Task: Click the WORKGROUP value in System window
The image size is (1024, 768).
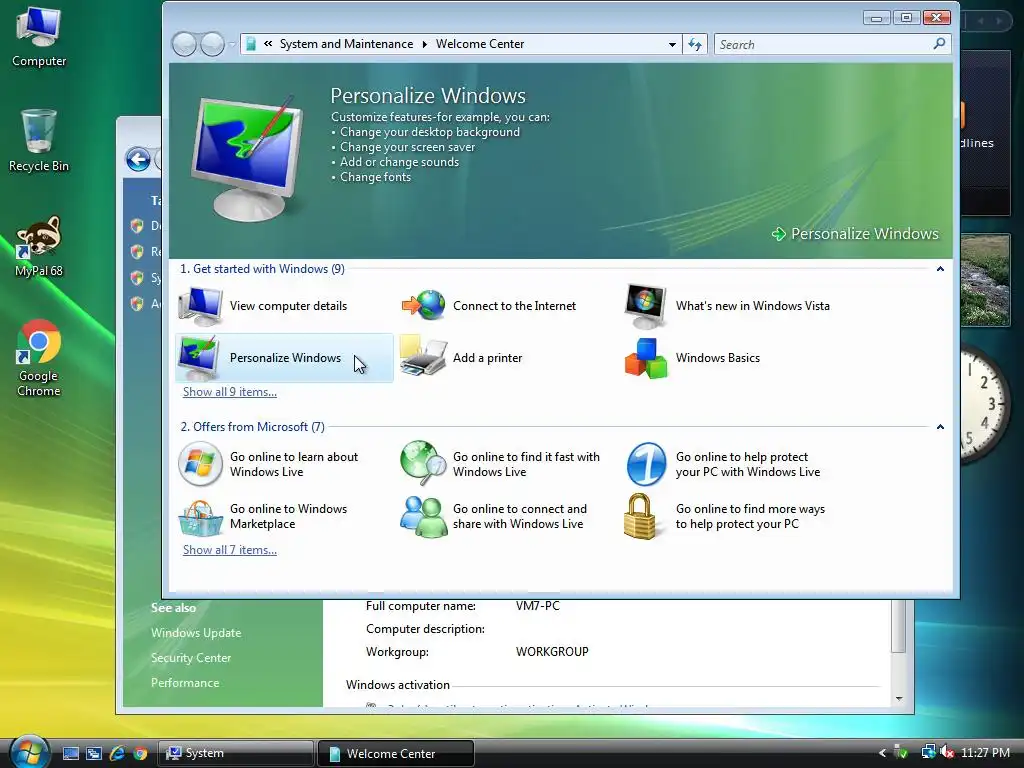Action: 552,652
